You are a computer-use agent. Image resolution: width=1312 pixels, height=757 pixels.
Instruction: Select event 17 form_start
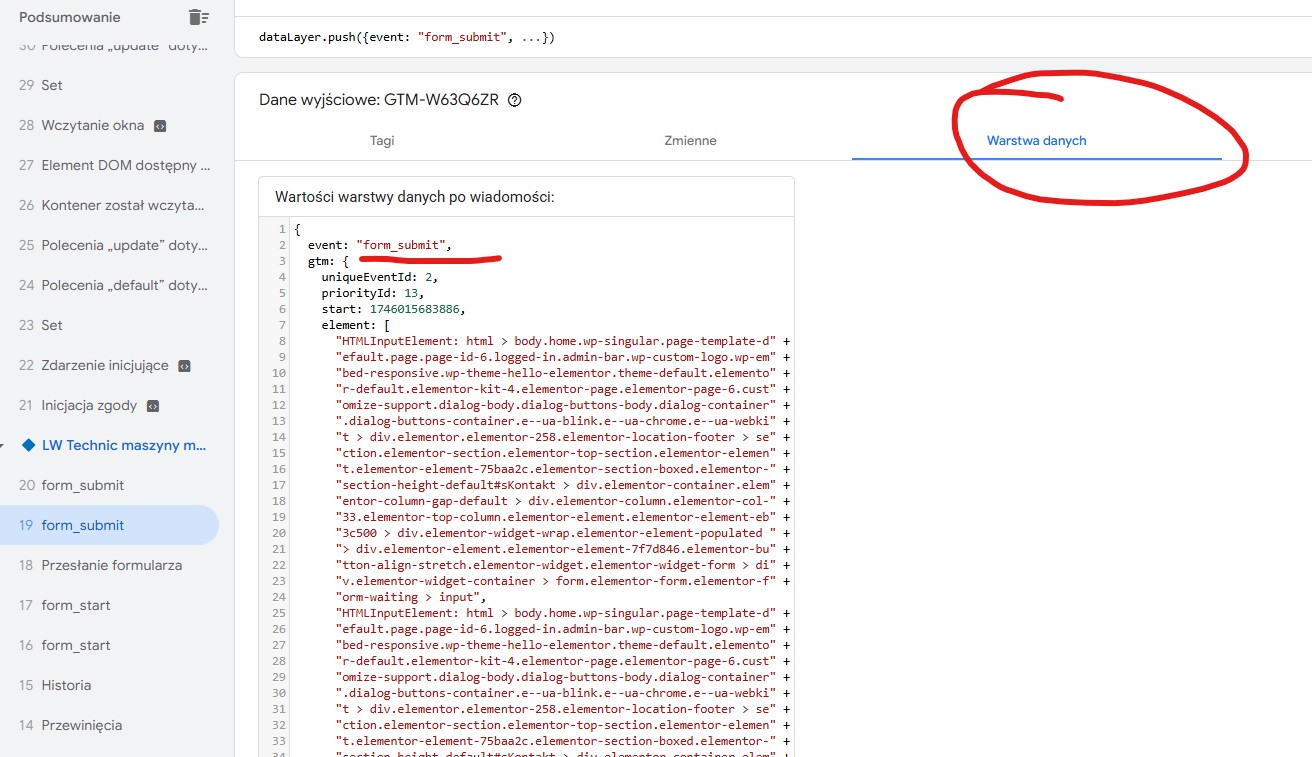(76, 605)
